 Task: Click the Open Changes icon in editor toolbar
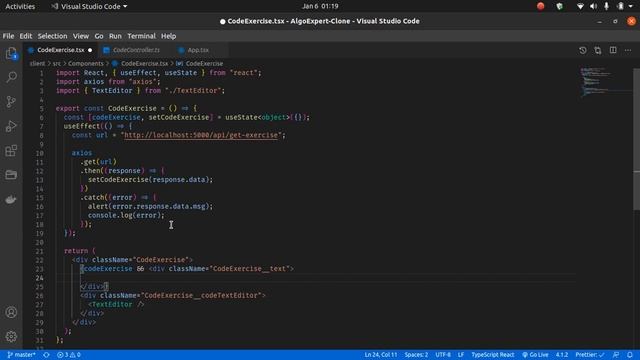598,50
